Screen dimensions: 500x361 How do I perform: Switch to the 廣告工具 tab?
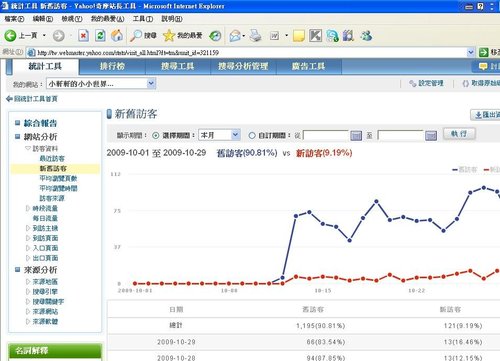308,66
